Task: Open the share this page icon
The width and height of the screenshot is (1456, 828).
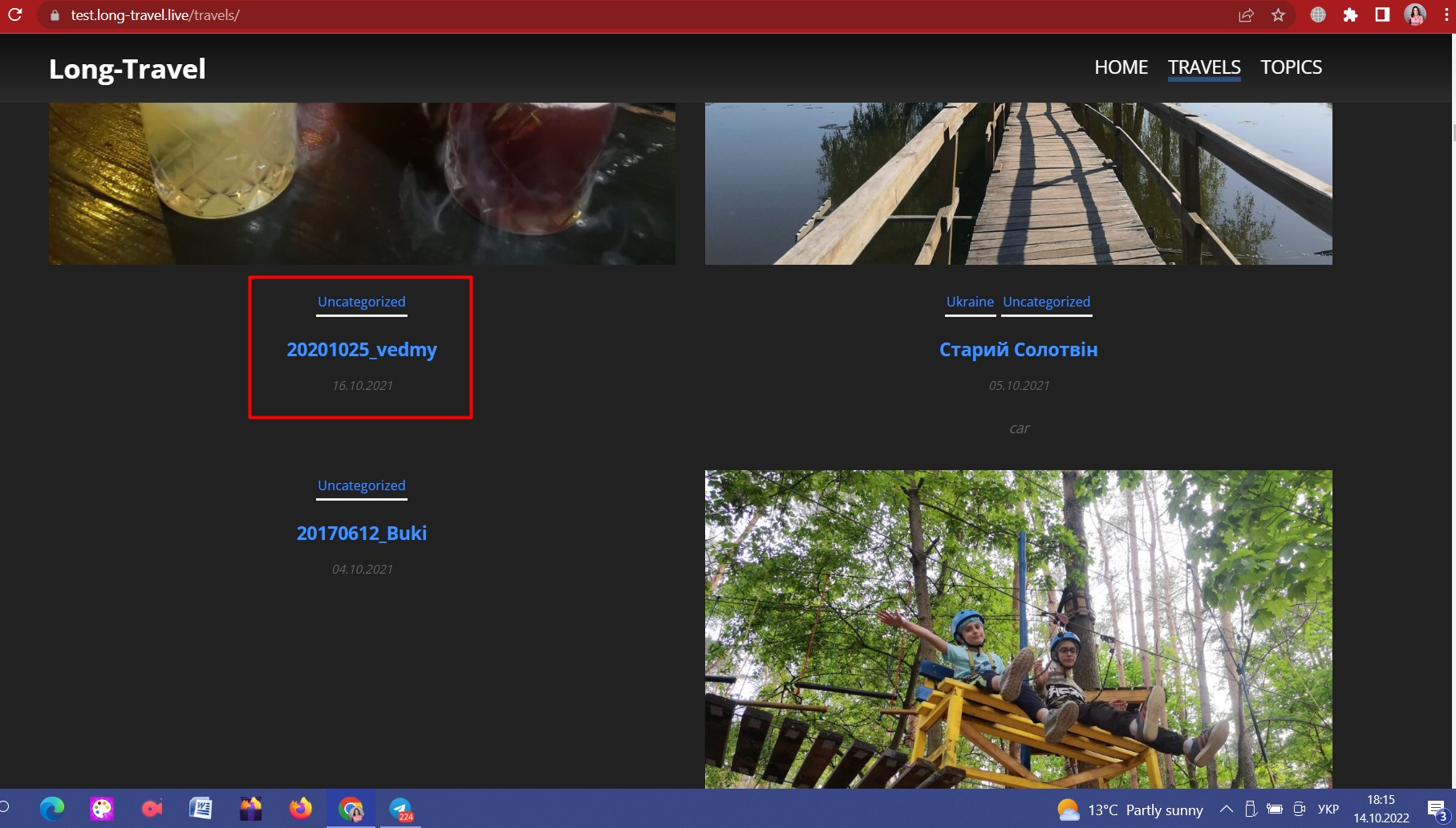Action: (1245, 14)
